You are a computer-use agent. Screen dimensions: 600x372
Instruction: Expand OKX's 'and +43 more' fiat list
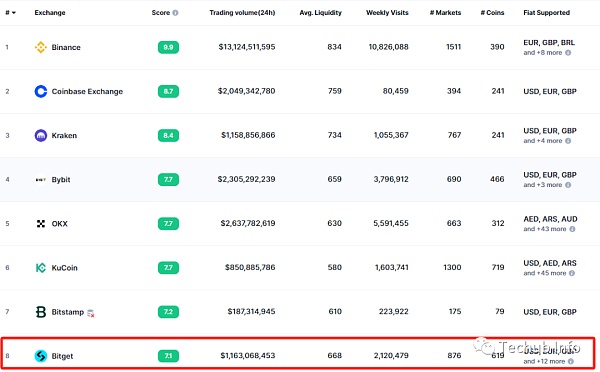coord(545,229)
